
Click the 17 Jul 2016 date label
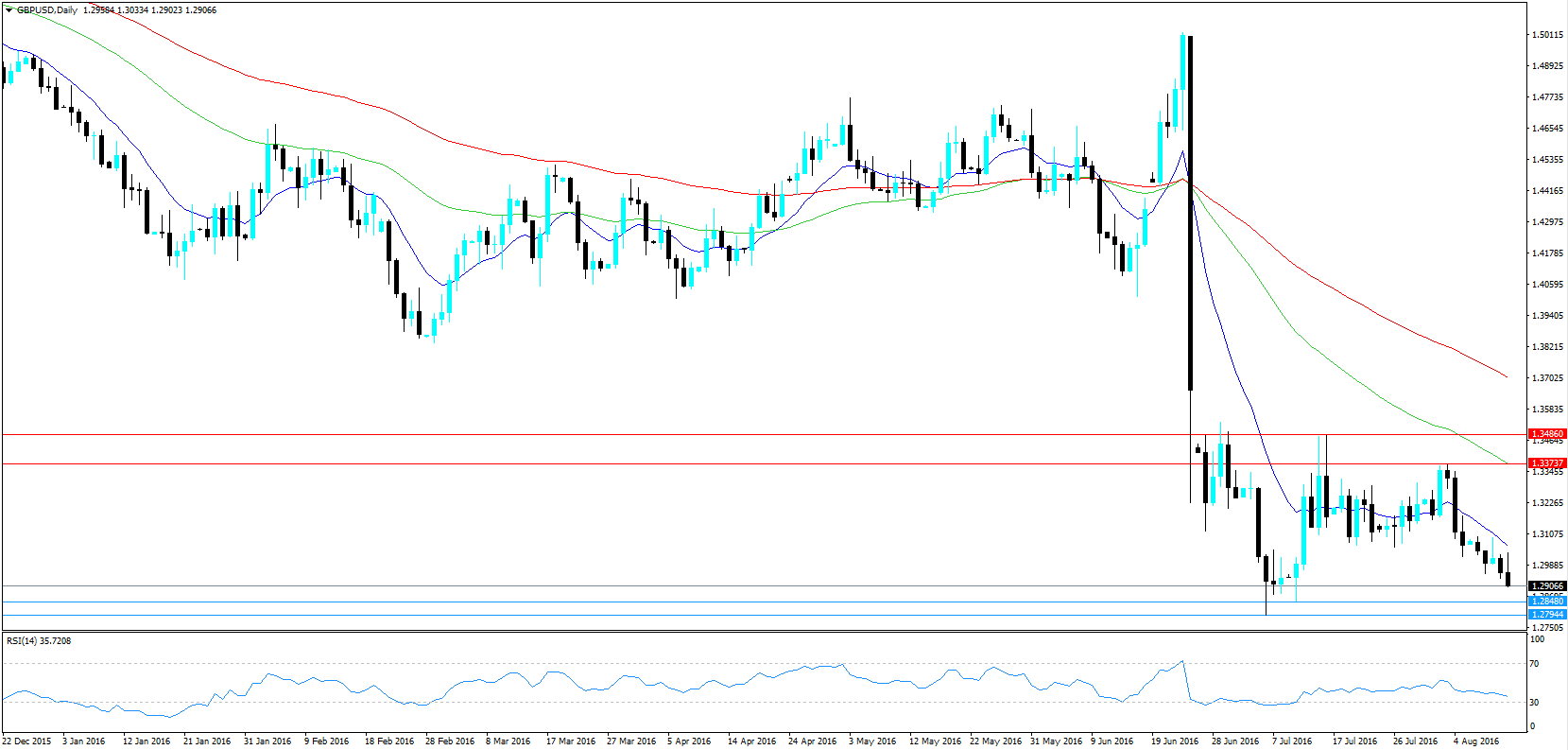[1355, 741]
